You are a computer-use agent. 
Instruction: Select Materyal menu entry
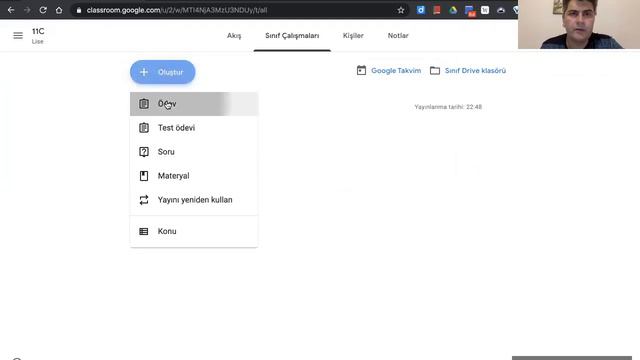[194, 176]
